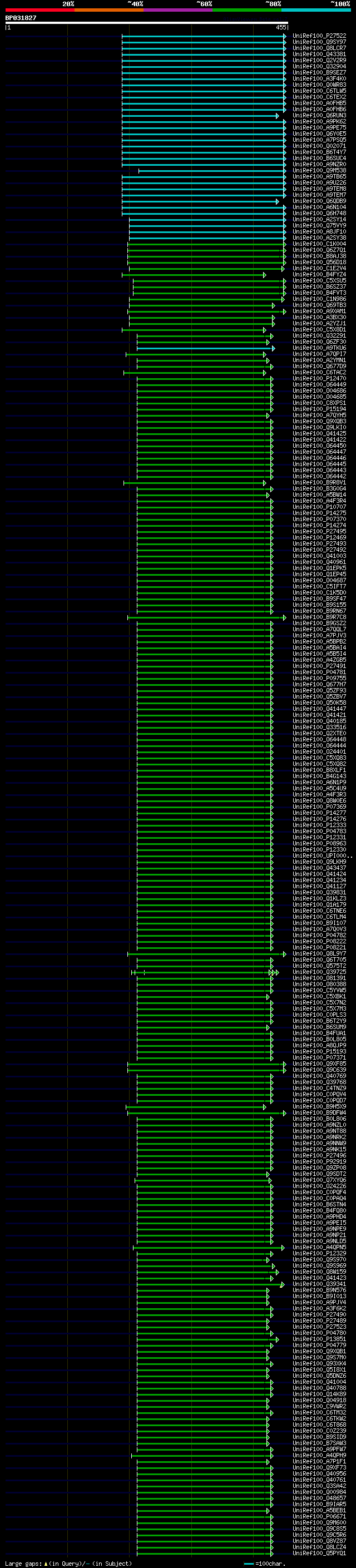Select the UniRef100_Q41424 label
Viewport: 356px width, 1568px height.
[x=319, y=874]
